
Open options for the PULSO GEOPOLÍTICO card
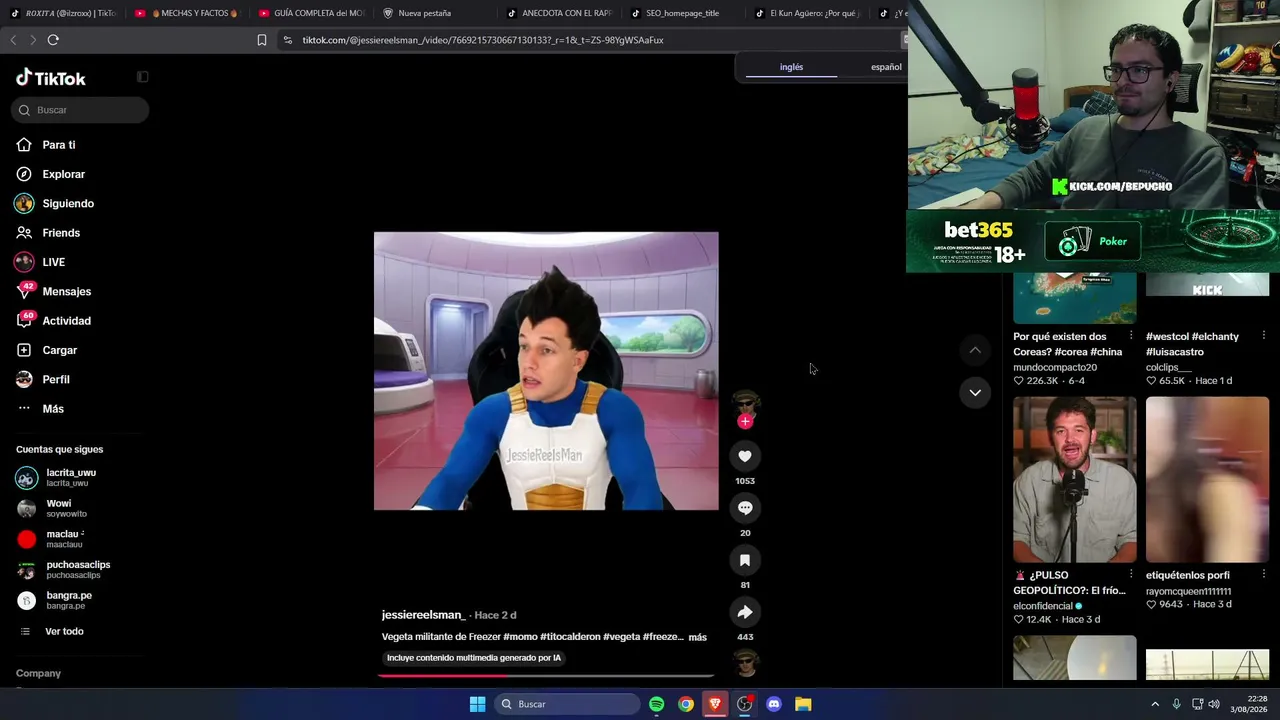pos(1131,575)
